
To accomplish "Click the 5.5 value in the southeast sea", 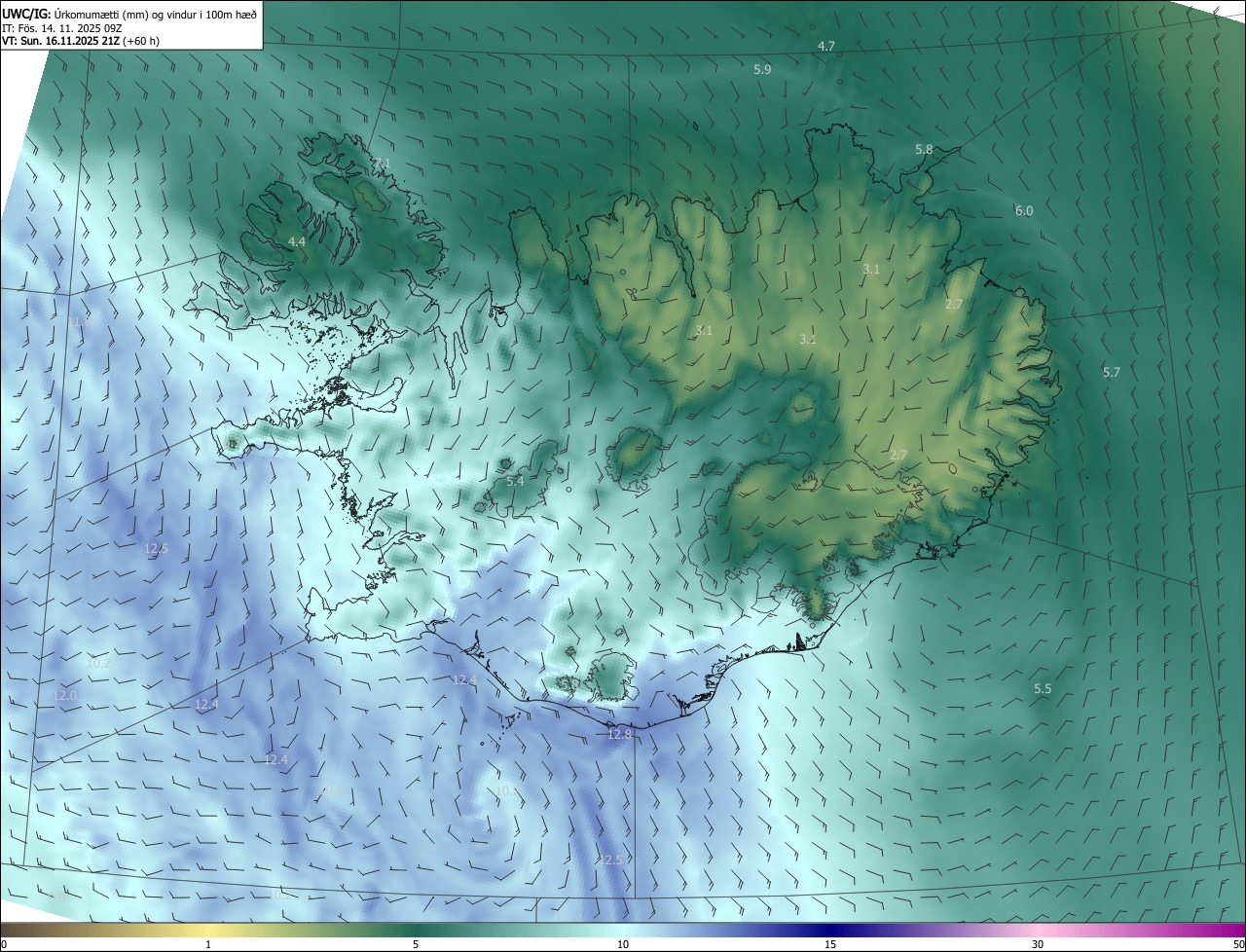I will [x=1043, y=688].
